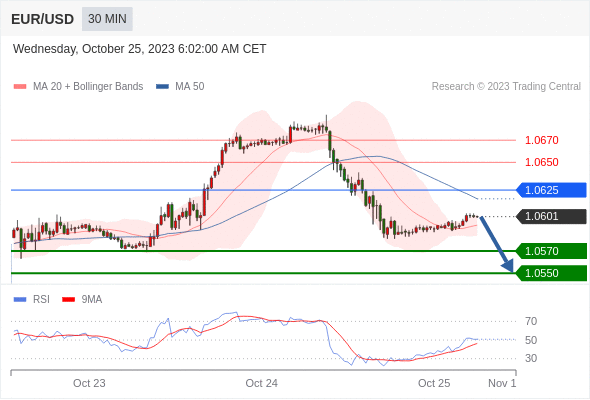This screenshot has width=590, height=400.
Task: Click the Oct 23 date axis label
Action: (89, 383)
